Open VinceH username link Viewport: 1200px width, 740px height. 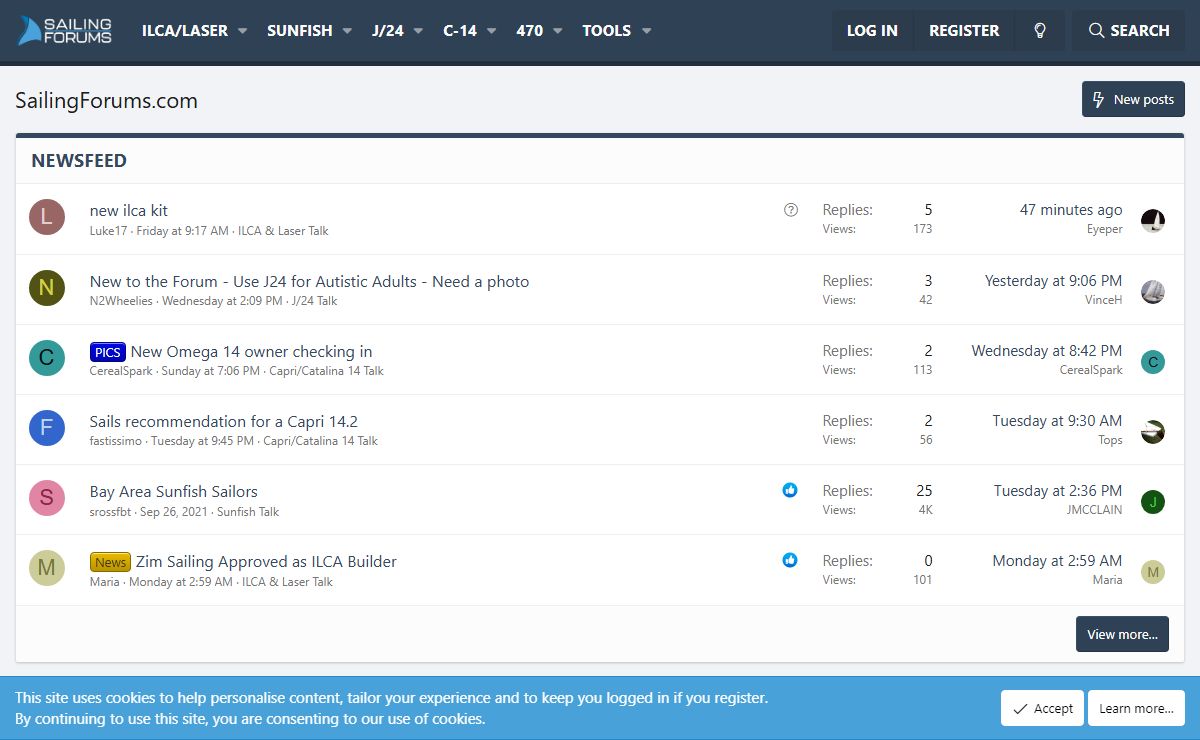[x=1104, y=299]
